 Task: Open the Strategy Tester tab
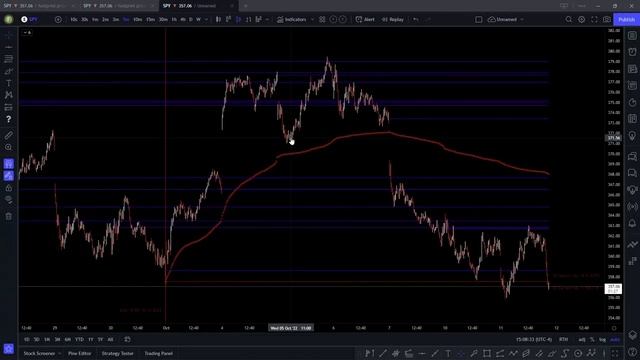(118, 353)
